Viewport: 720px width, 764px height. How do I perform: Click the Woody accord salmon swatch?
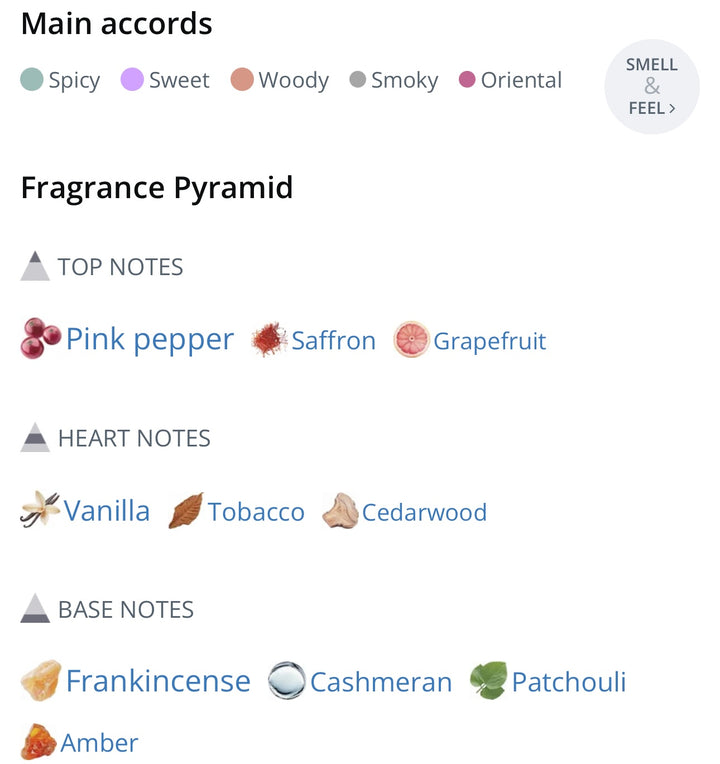click(242, 80)
